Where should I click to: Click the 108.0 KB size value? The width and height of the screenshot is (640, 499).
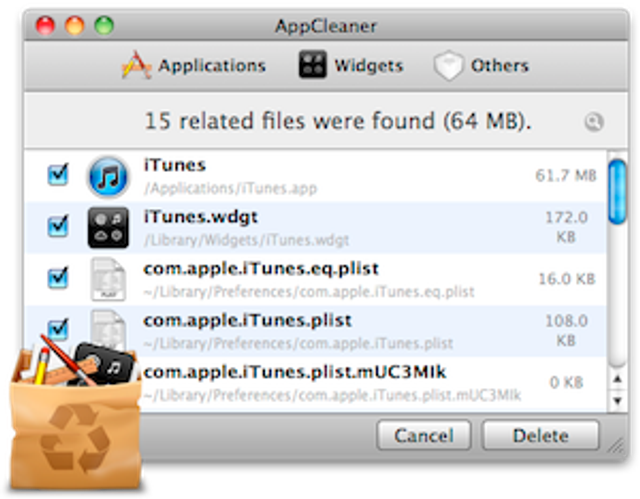coord(567,330)
